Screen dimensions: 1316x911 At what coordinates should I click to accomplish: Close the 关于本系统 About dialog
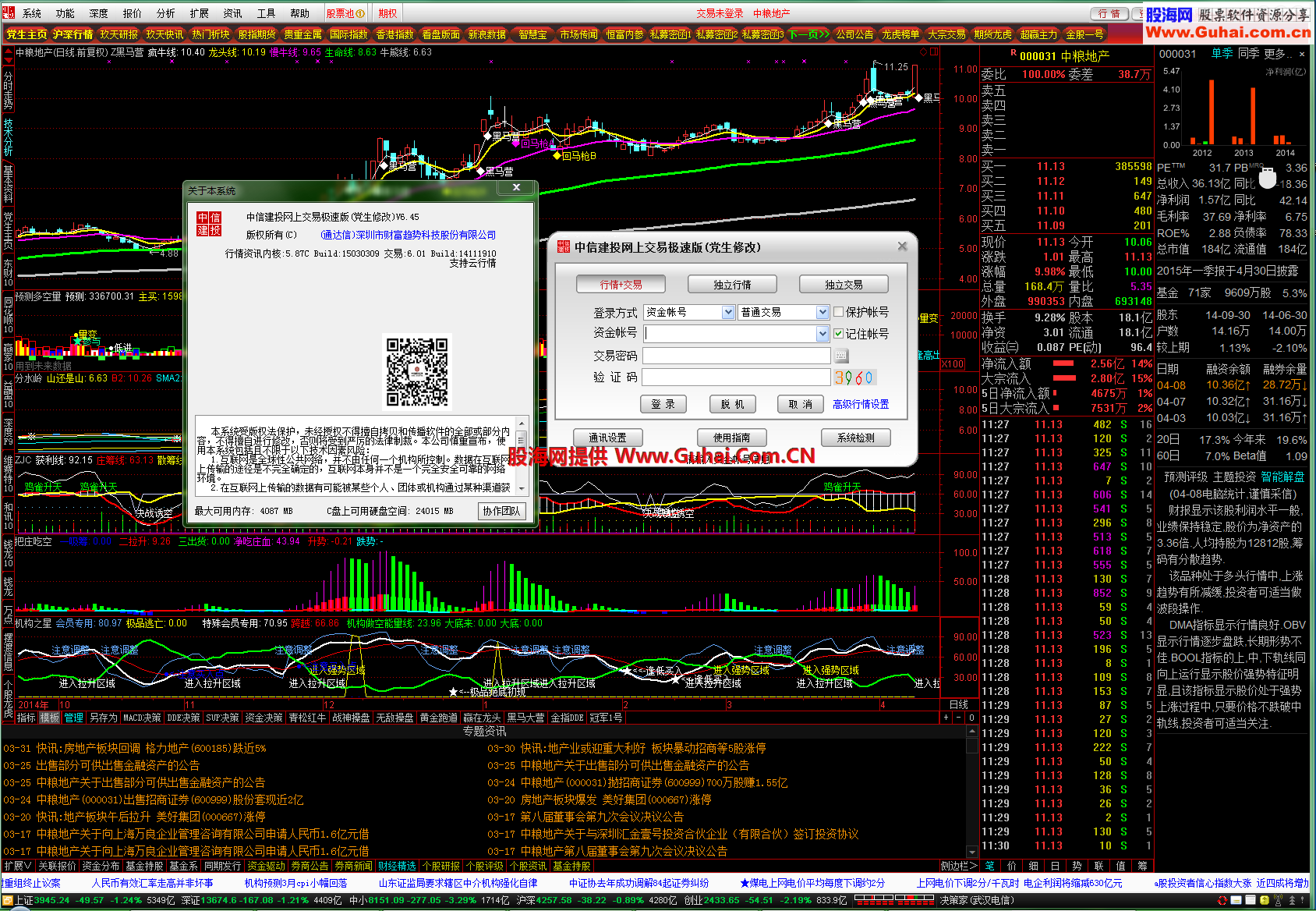pos(516,188)
